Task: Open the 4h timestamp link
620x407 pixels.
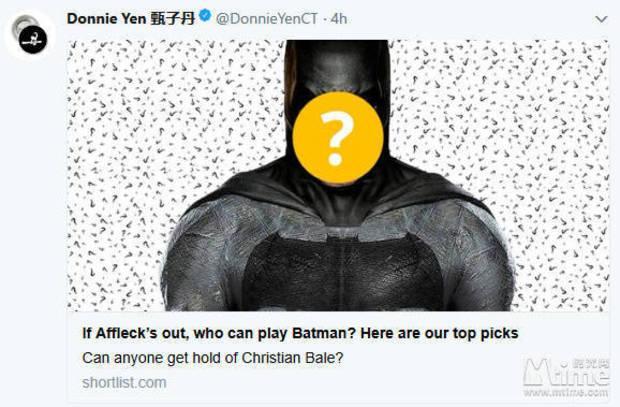Action: [x=339, y=19]
